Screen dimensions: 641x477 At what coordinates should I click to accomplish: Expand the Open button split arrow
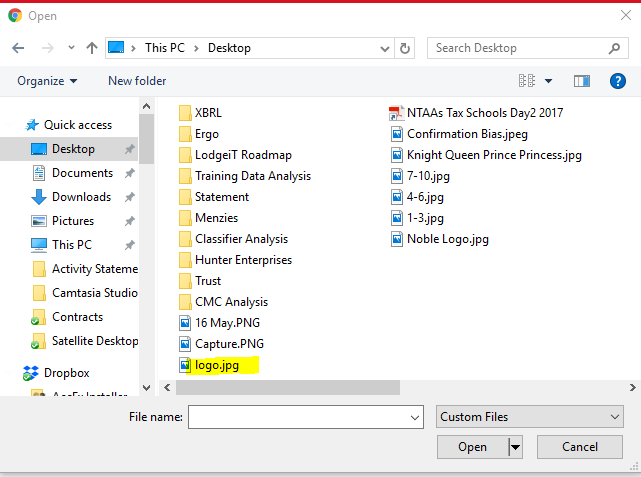point(515,447)
